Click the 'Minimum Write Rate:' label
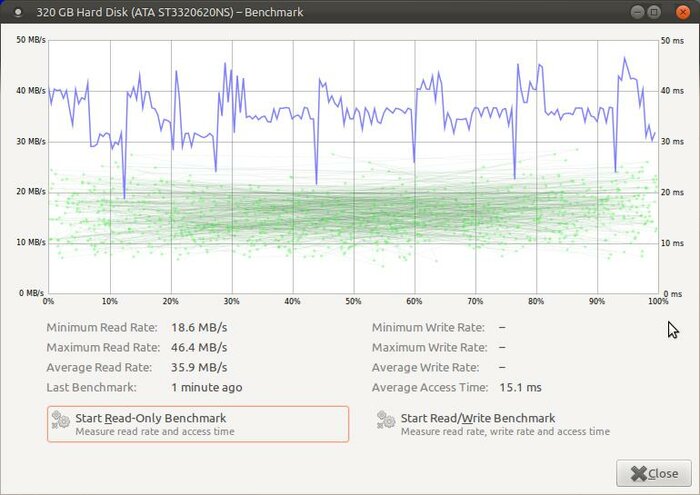Image resolution: width=700 pixels, height=495 pixels. click(428, 328)
